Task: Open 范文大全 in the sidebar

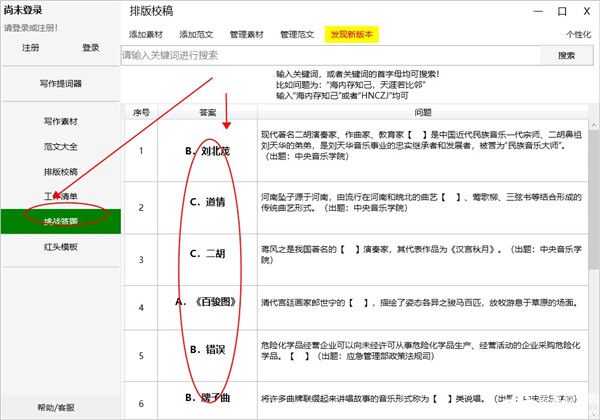Action: coord(60,146)
